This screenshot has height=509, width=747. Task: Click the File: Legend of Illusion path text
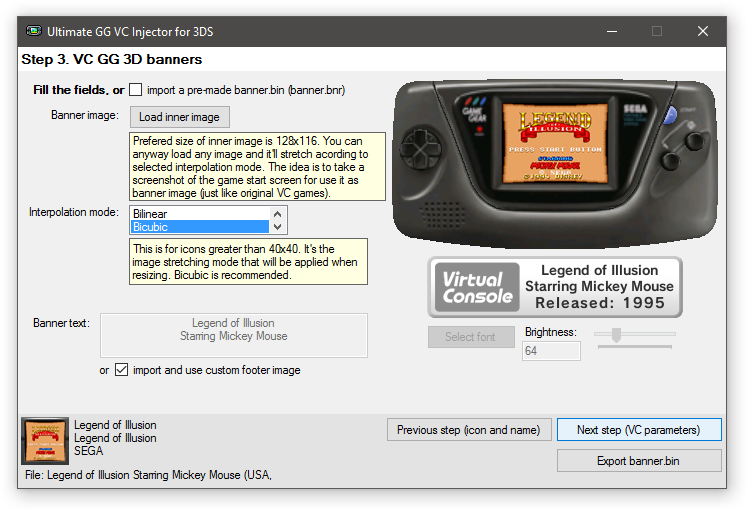tap(148, 475)
